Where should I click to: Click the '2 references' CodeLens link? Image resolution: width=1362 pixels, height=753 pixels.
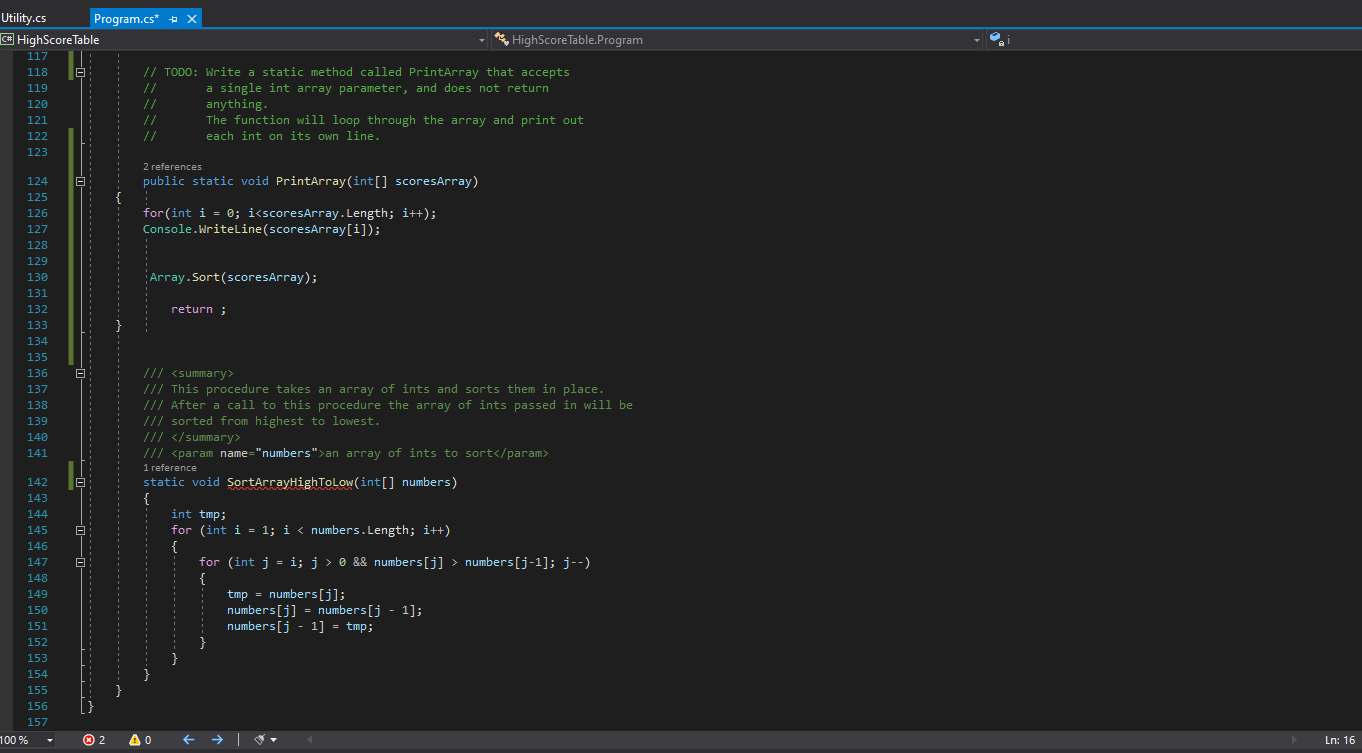pyautogui.click(x=172, y=167)
